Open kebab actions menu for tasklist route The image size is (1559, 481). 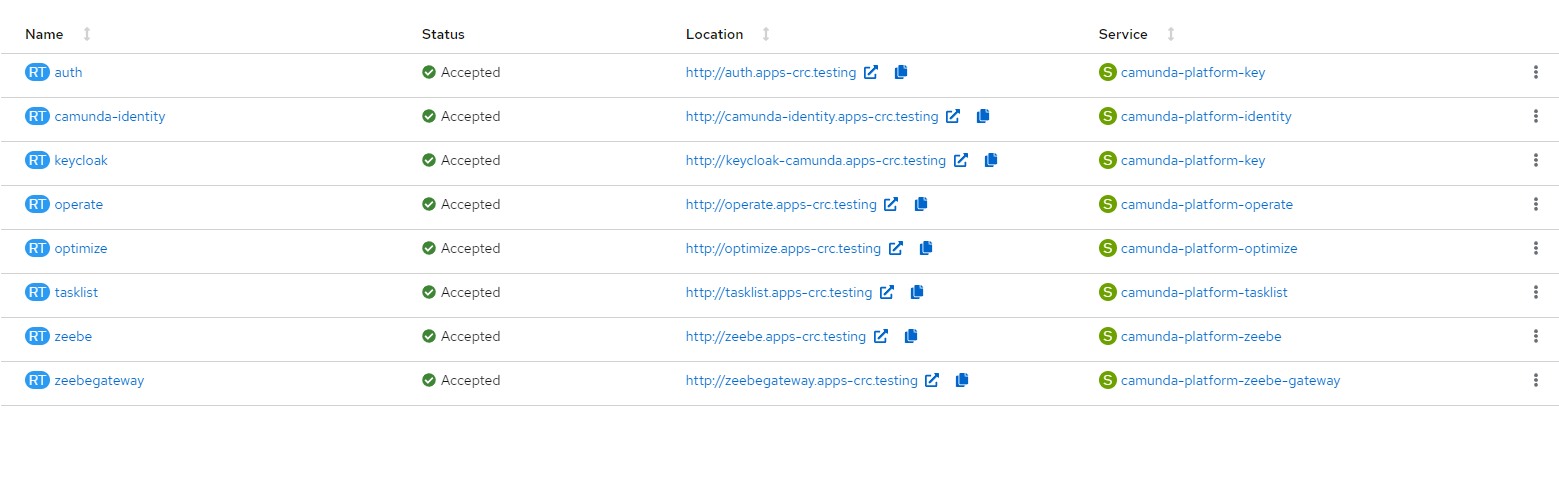click(x=1535, y=292)
